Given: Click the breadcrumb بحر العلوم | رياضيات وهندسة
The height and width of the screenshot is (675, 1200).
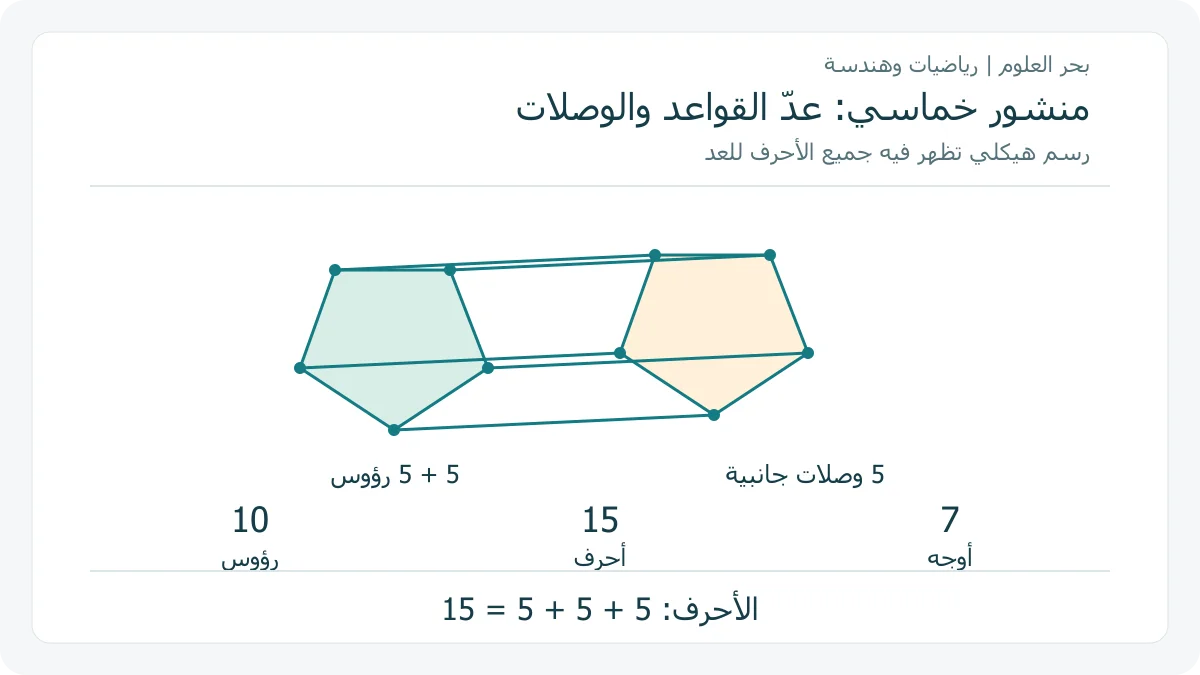Looking at the screenshot, I should click(957, 65).
